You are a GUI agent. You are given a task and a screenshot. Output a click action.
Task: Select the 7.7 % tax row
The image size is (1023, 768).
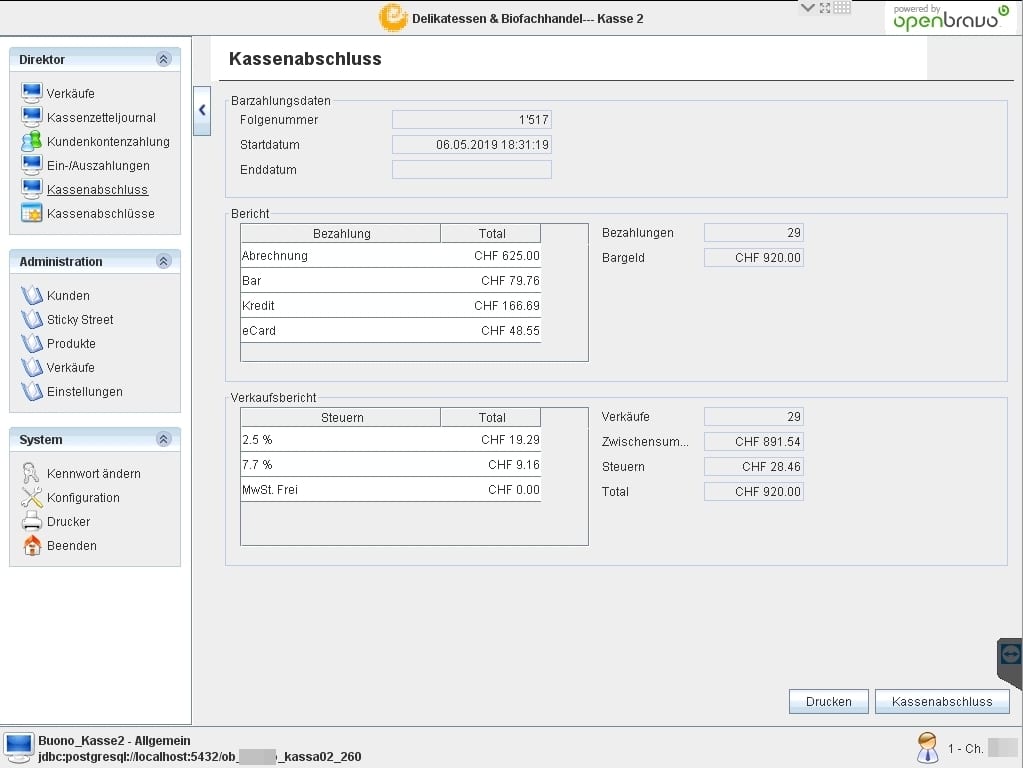(391, 465)
